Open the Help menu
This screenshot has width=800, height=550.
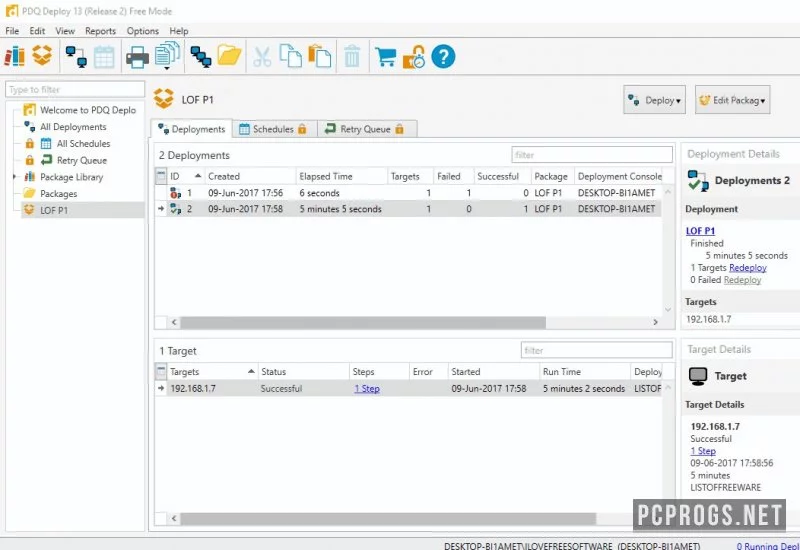pos(179,31)
